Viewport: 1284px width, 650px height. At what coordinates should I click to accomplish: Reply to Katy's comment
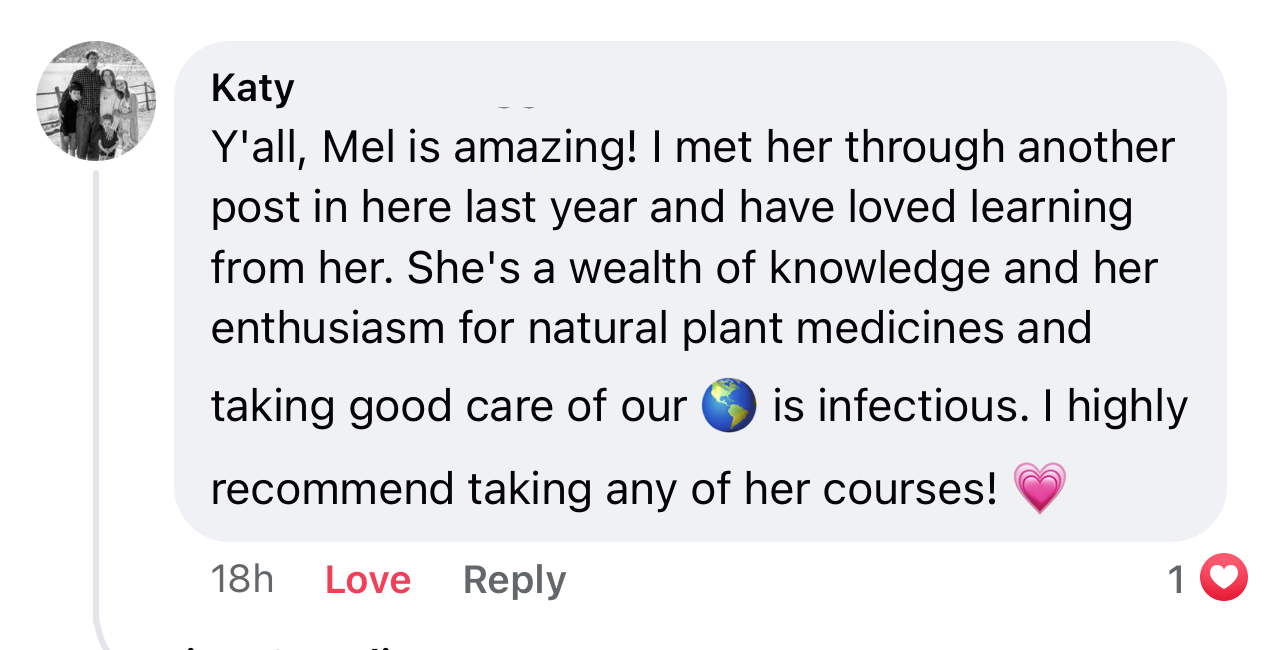(514, 580)
